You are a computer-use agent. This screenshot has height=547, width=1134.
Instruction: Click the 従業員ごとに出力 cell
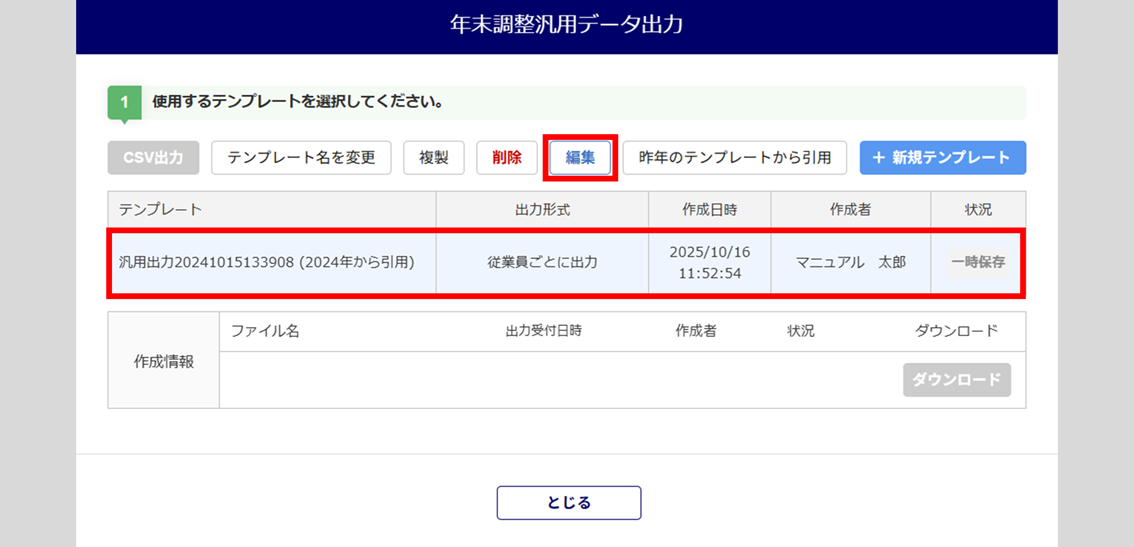click(x=542, y=263)
